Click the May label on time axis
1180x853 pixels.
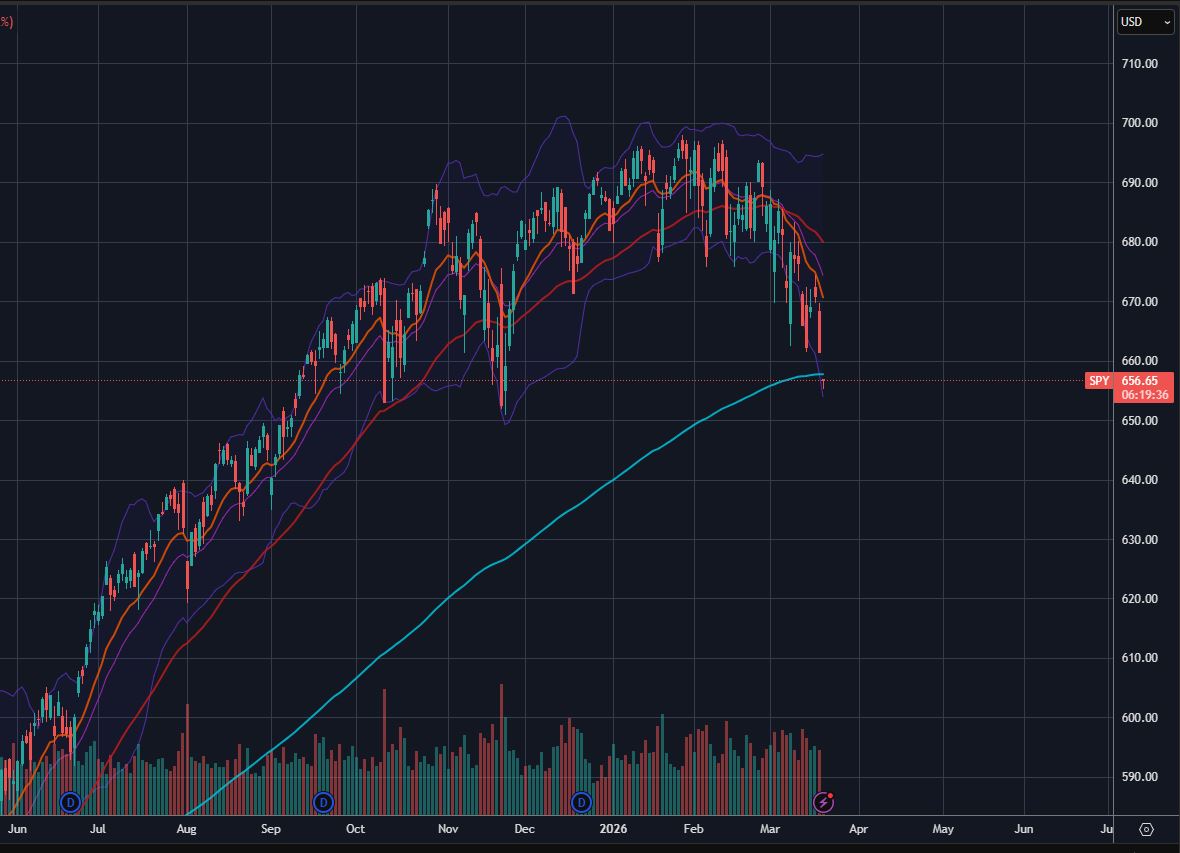[943, 829]
